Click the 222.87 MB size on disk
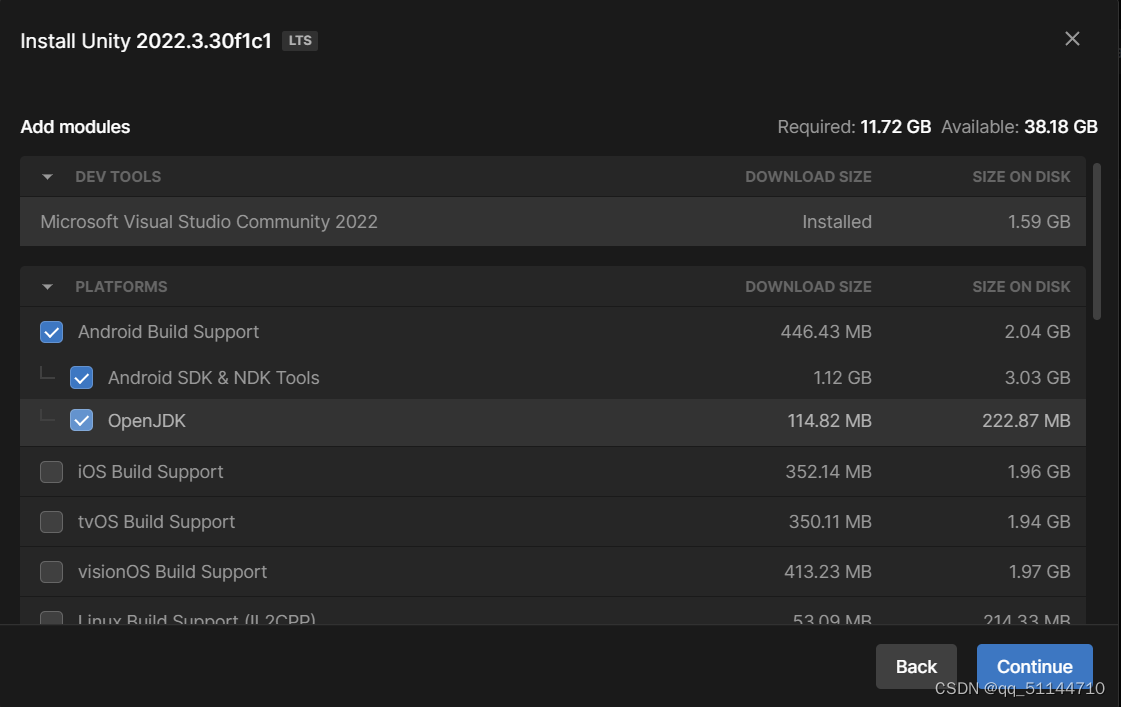 [1026, 420]
